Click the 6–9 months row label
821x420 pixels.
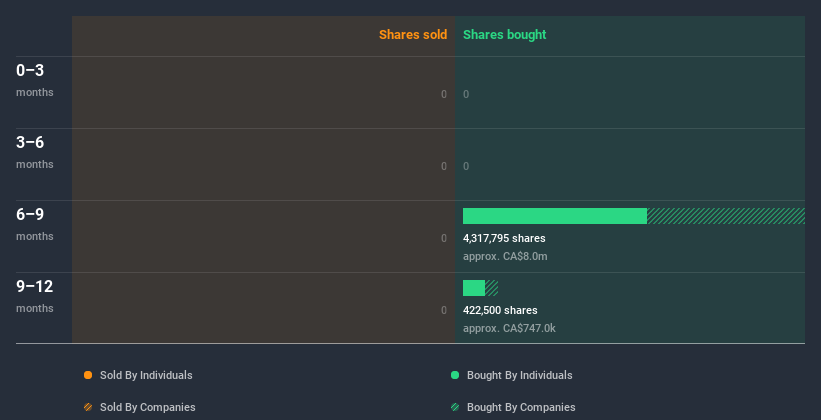[x=35, y=225]
